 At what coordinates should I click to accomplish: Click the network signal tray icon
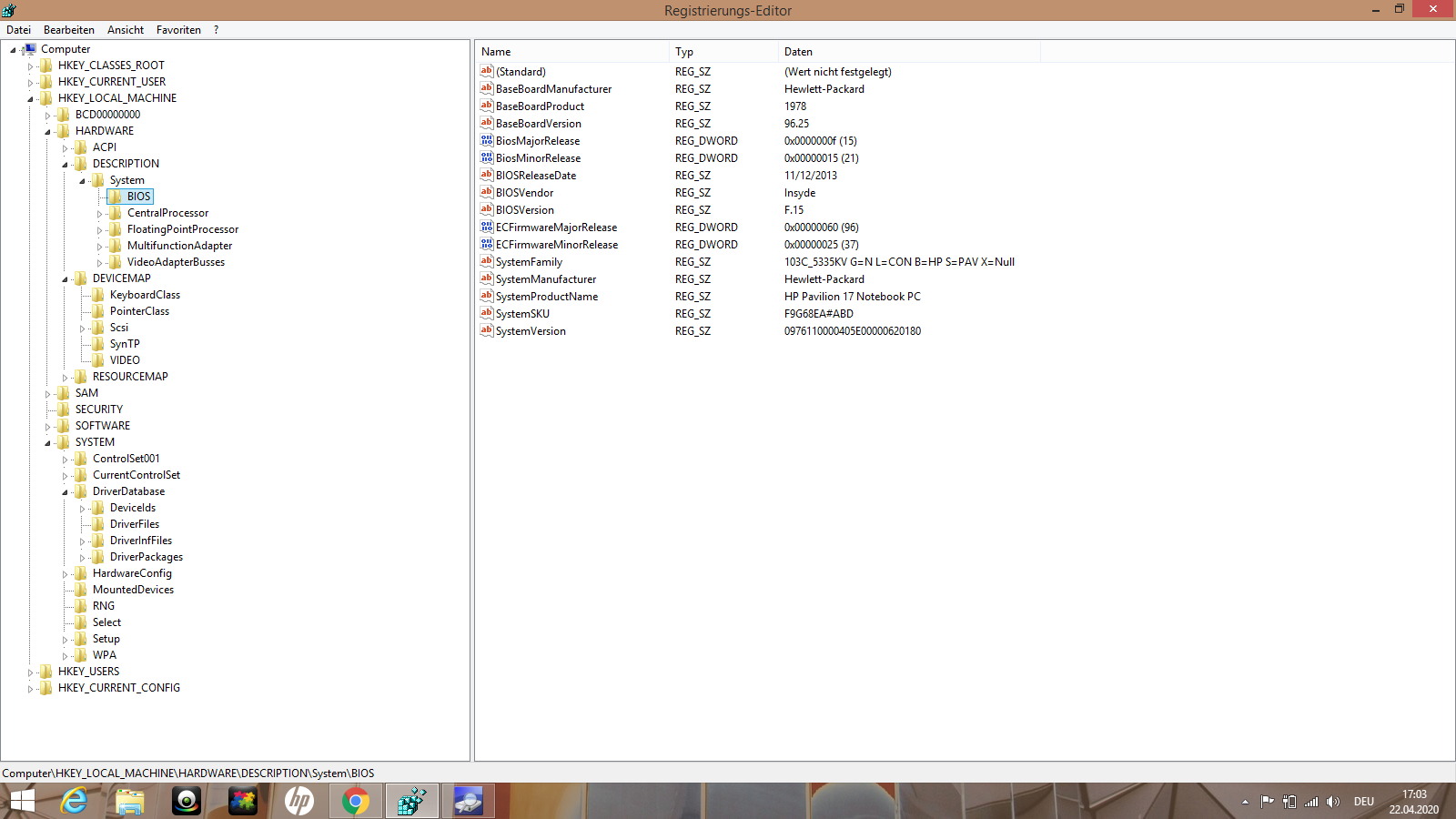pos(1311,802)
